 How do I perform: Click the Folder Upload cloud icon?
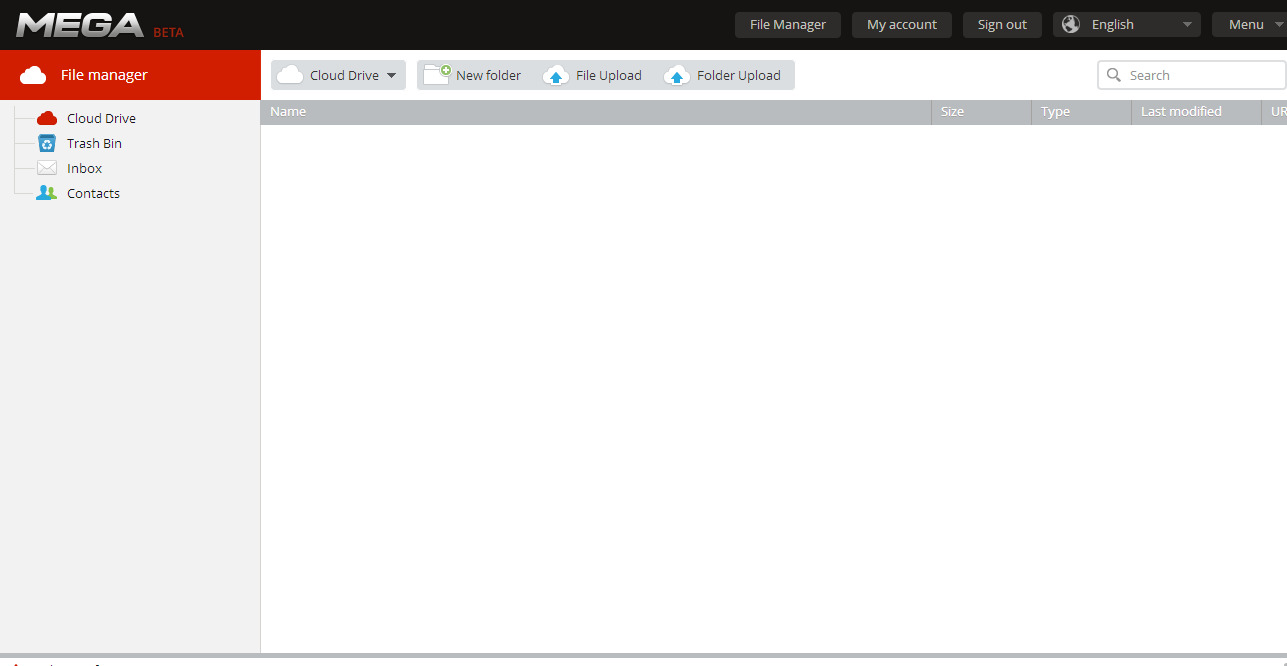pos(677,74)
